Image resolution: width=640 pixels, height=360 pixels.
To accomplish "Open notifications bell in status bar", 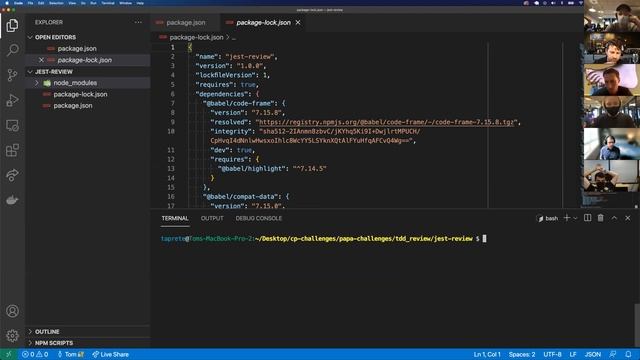I will (628, 354).
